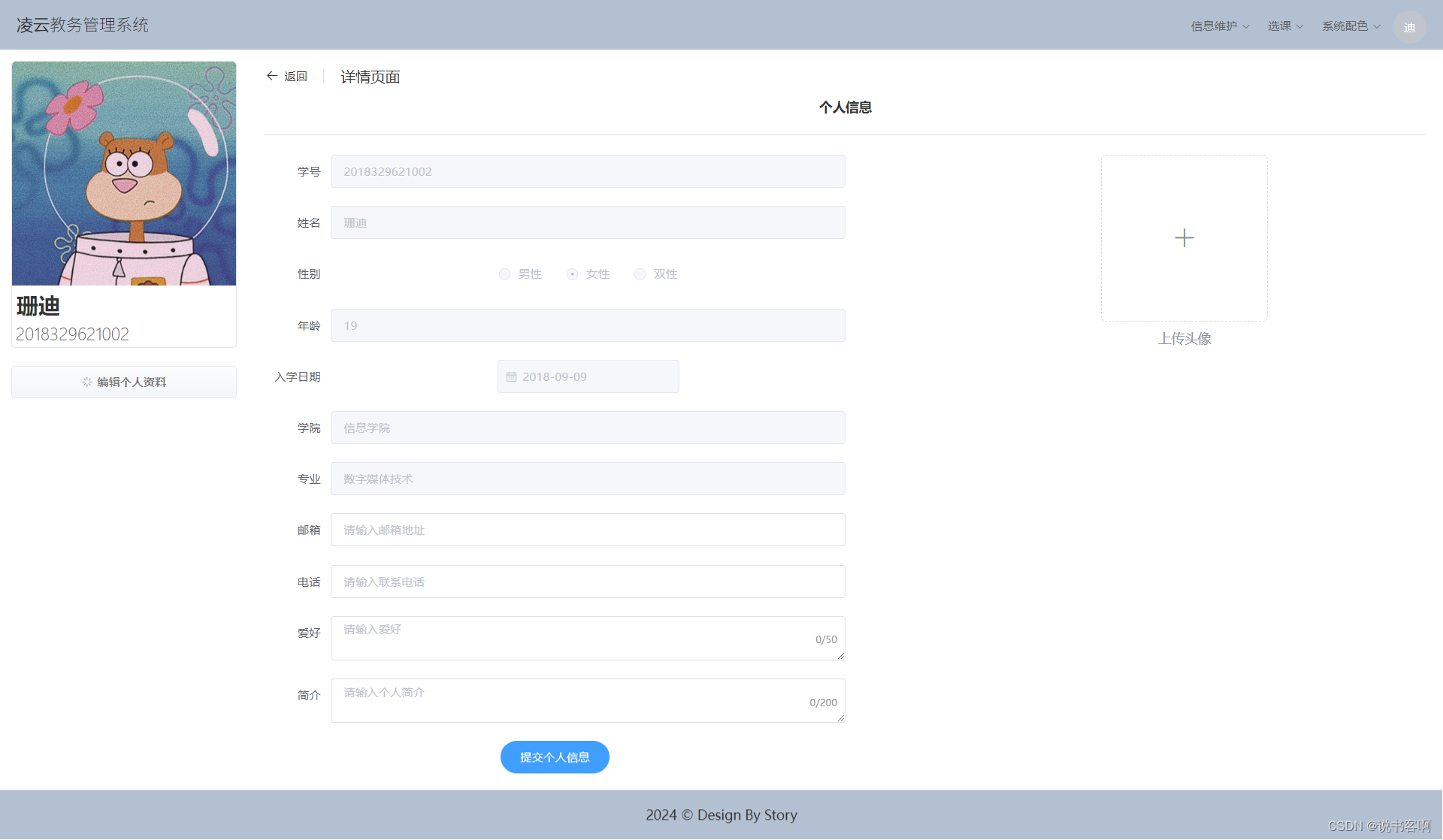The width and height of the screenshot is (1443, 840).
Task: Click the 返回 link text
Action: (295, 77)
